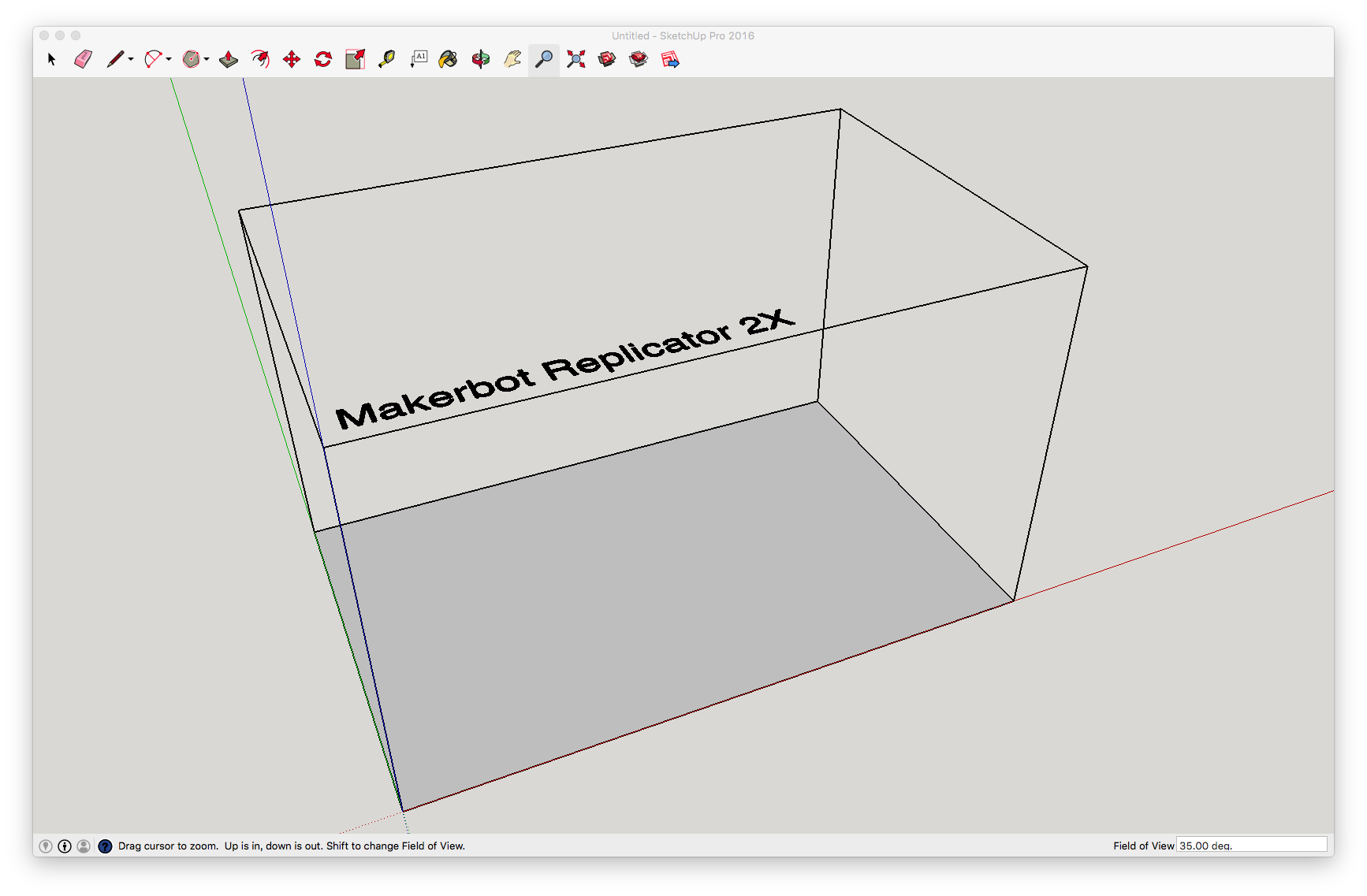Click the Zoom Extents tool
This screenshot has width=1367, height=896.
point(575,59)
